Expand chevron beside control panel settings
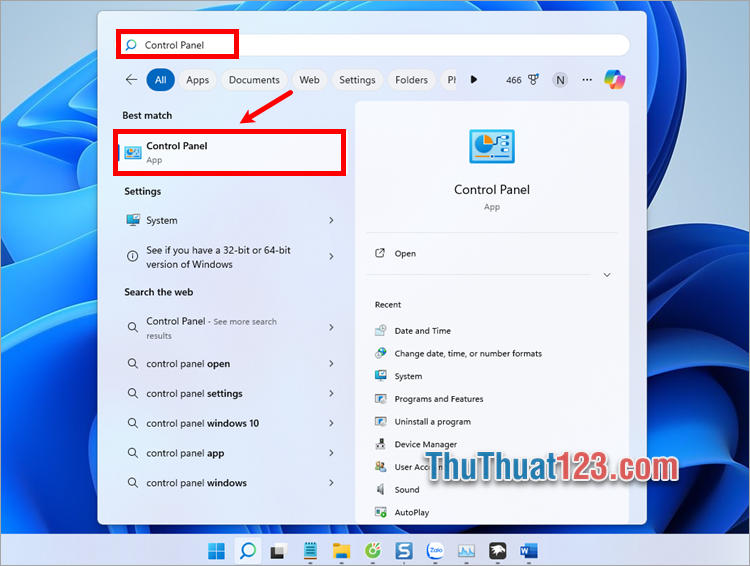 pos(331,393)
